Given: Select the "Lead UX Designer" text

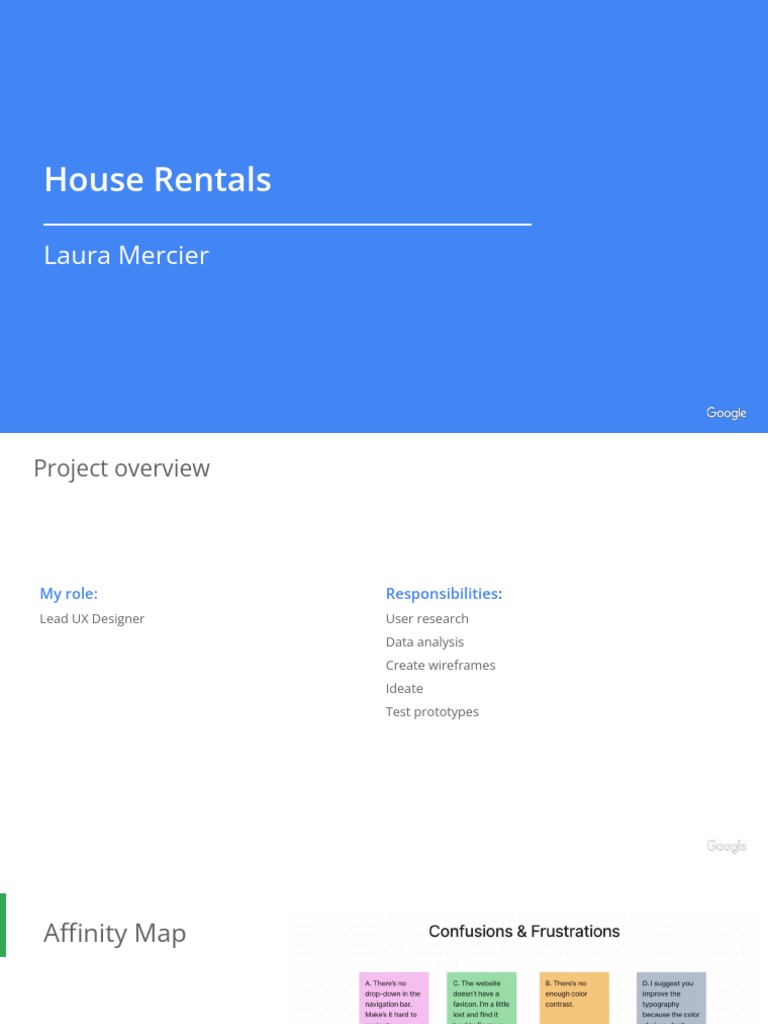Looking at the screenshot, I should pos(92,618).
